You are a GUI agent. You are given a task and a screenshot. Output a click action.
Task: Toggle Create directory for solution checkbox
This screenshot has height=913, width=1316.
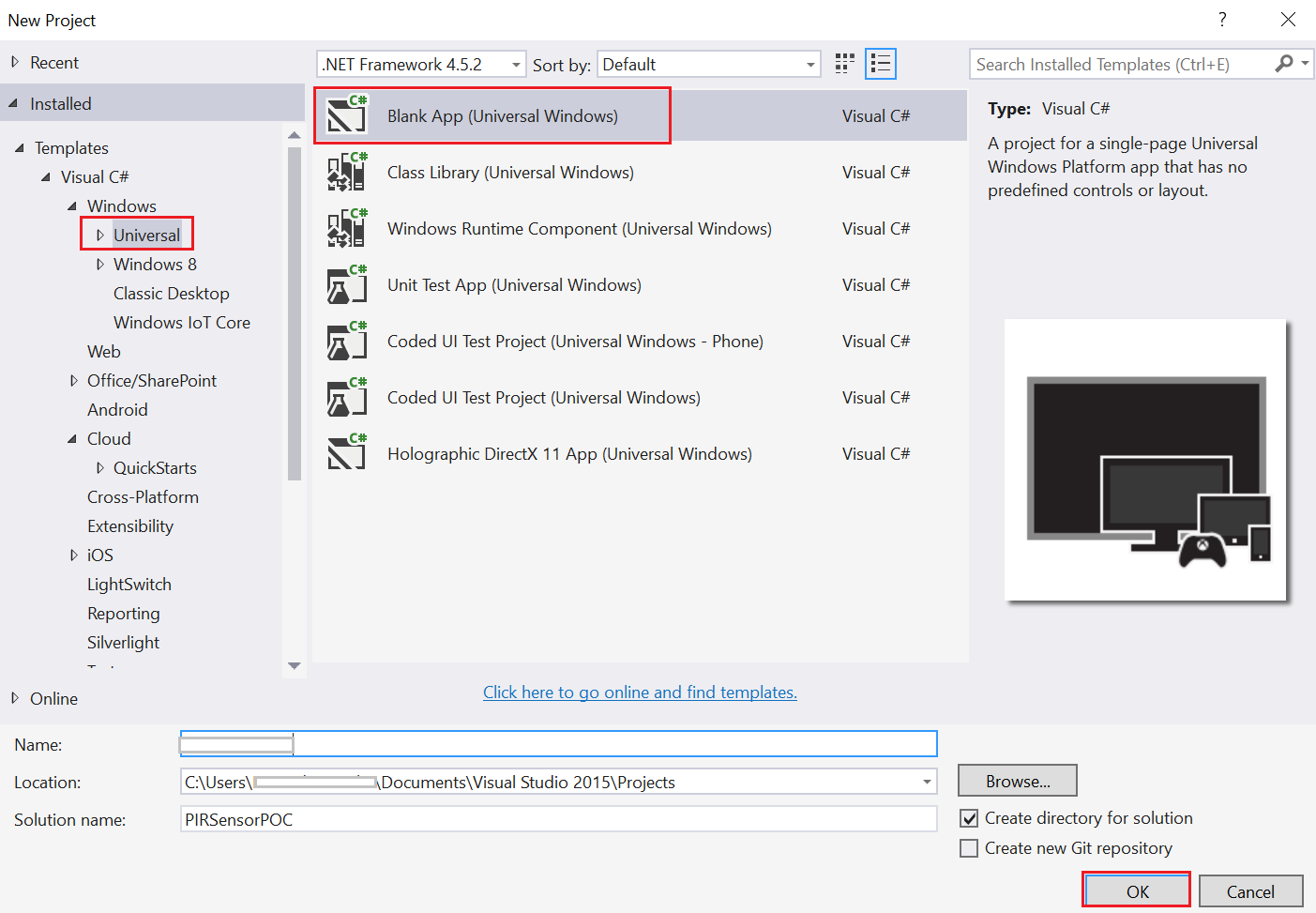point(969,818)
